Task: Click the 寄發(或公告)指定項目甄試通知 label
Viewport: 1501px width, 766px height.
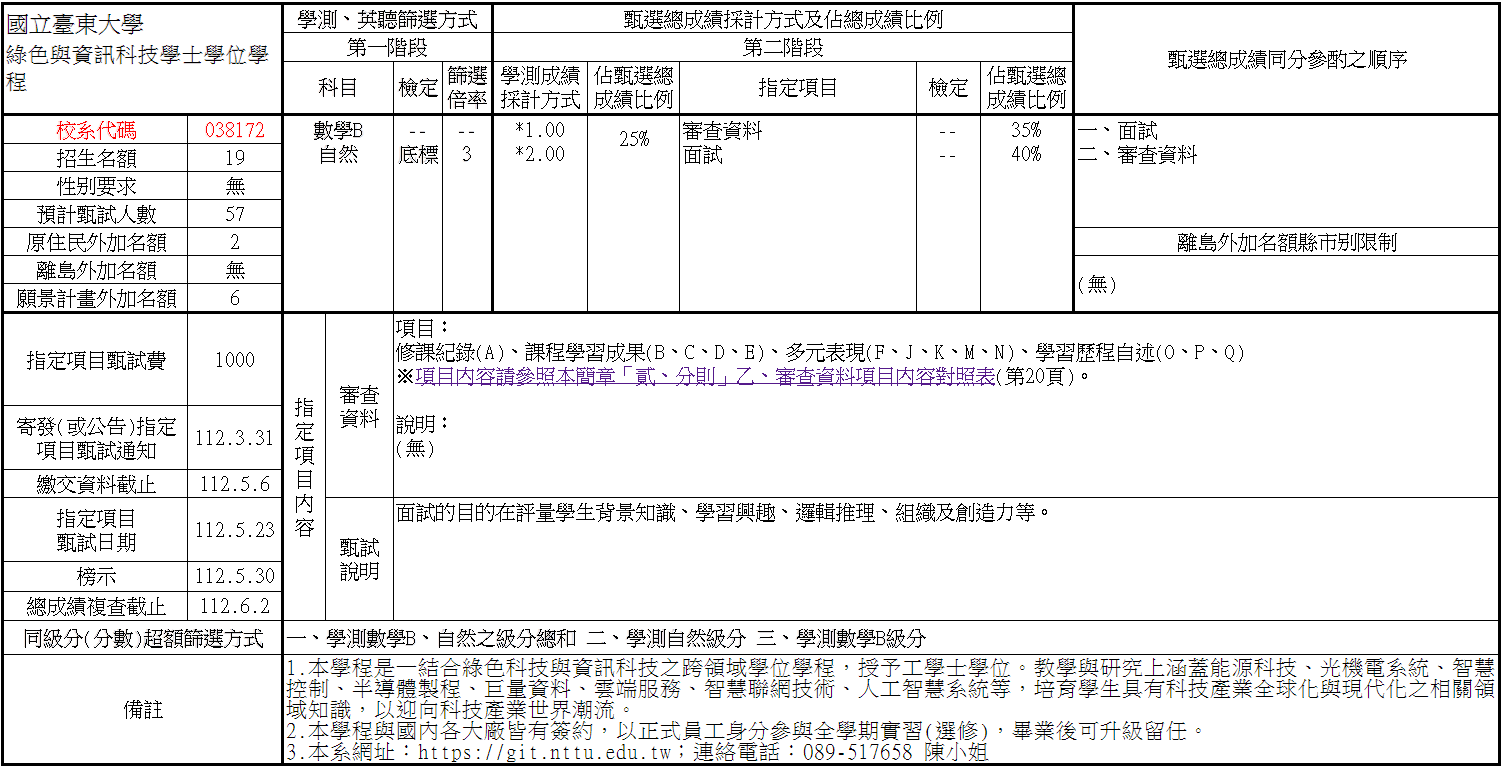Action: pyautogui.click(x=96, y=438)
